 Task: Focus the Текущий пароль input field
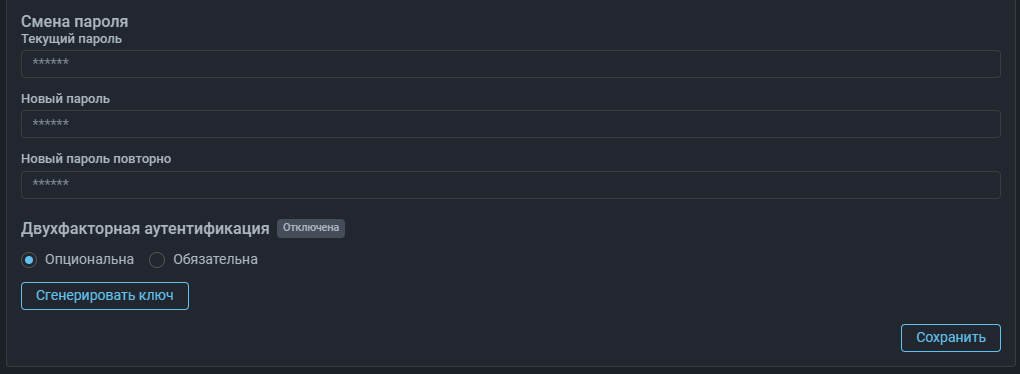point(511,64)
